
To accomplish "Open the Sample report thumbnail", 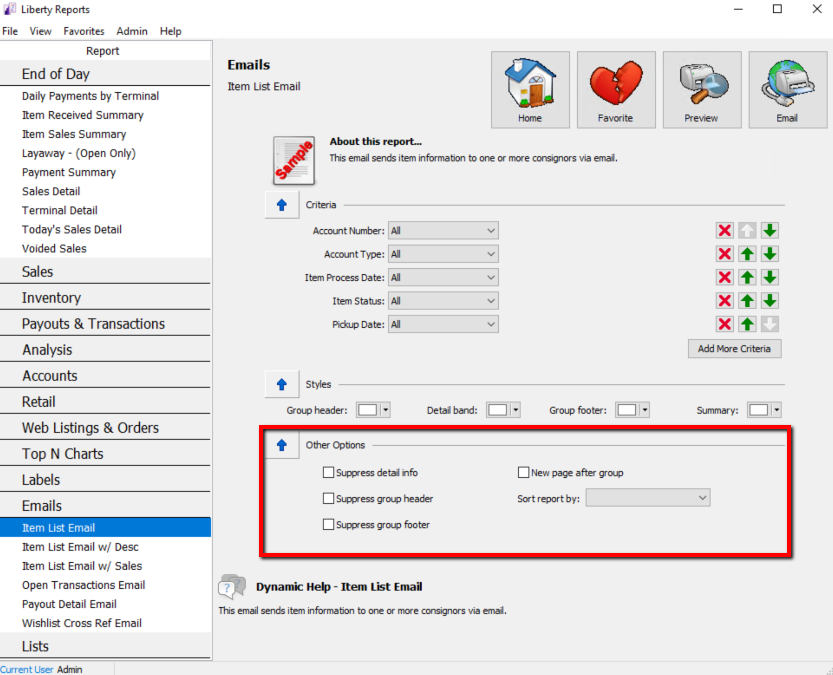I will tap(294, 160).
